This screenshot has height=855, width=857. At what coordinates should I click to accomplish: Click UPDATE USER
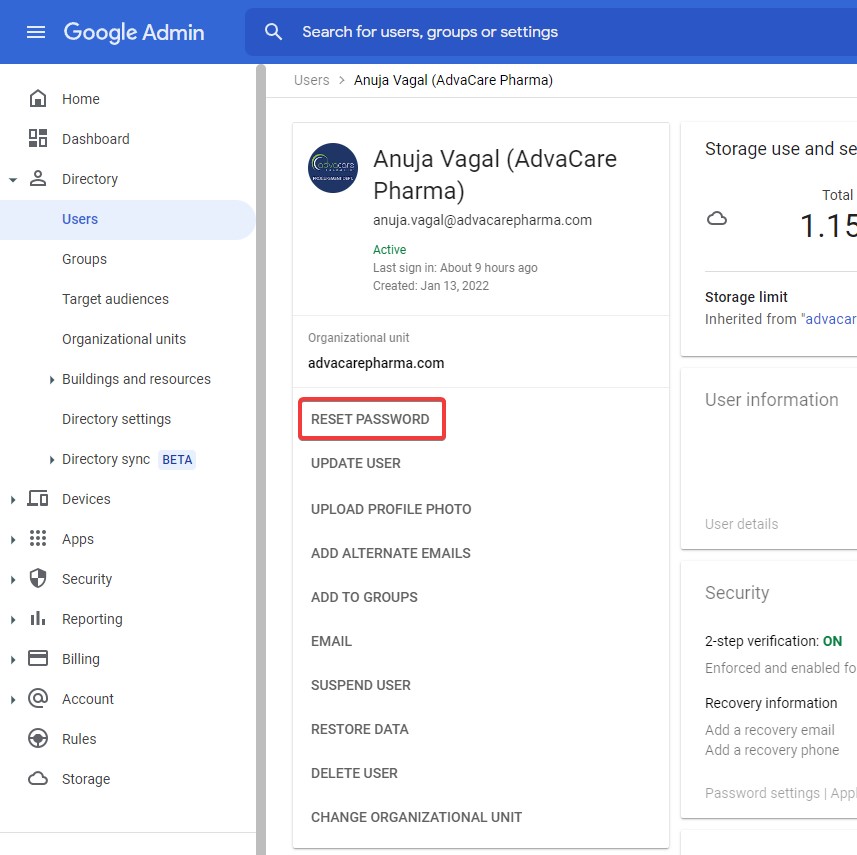pyautogui.click(x=356, y=463)
